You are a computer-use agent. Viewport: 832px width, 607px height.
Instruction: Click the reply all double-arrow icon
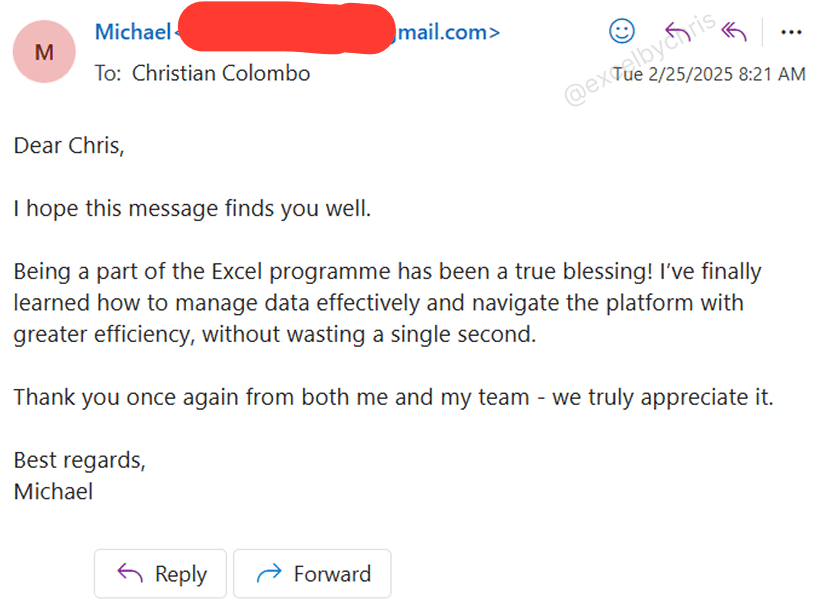tap(734, 32)
